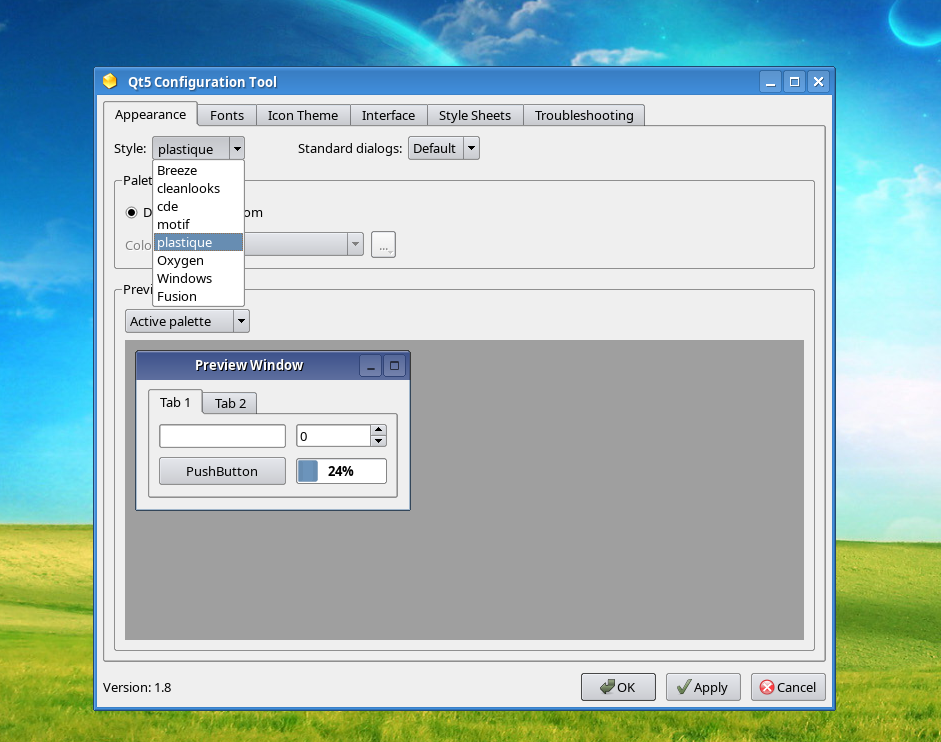
Task: Pick the Oxygen style
Action: click(199, 261)
